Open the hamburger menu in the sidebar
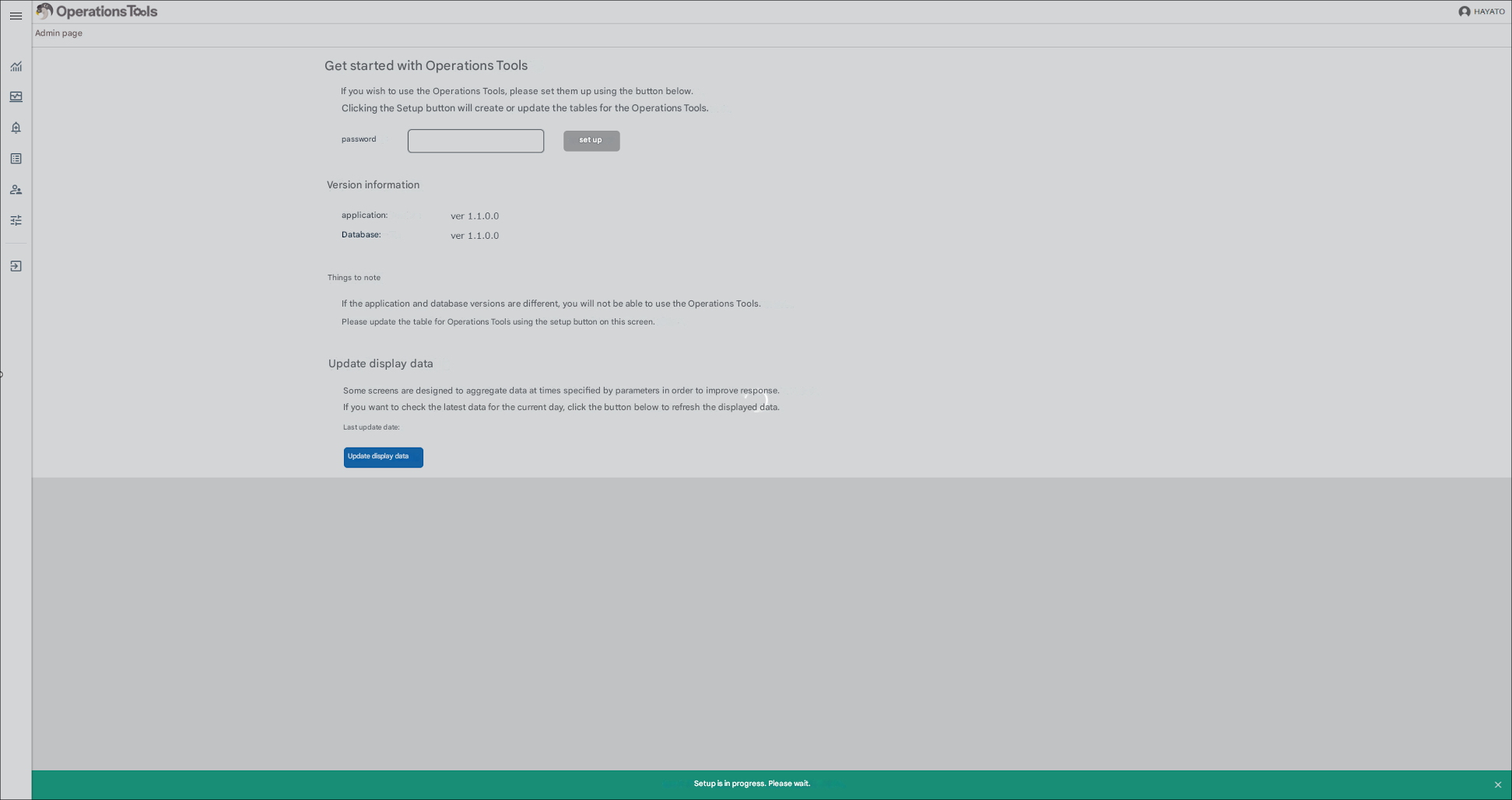The height and width of the screenshot is (800, 1512). pyautogui.click(x=16, y=16)
